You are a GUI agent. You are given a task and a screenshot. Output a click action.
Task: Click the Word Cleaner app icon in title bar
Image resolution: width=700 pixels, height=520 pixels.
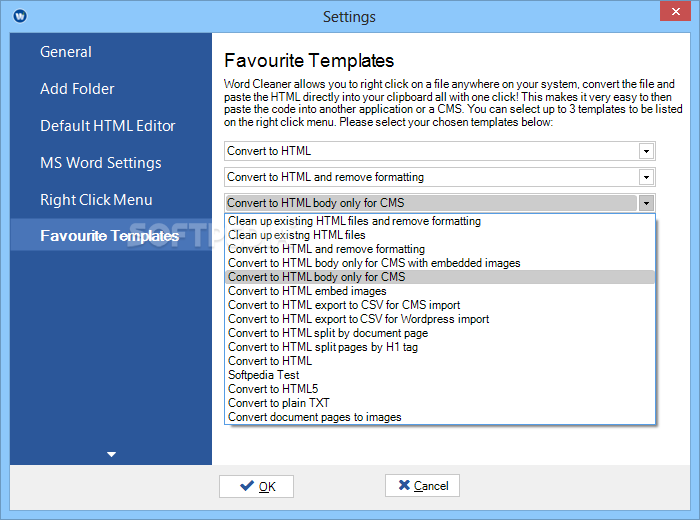click(x=20, y=16)
